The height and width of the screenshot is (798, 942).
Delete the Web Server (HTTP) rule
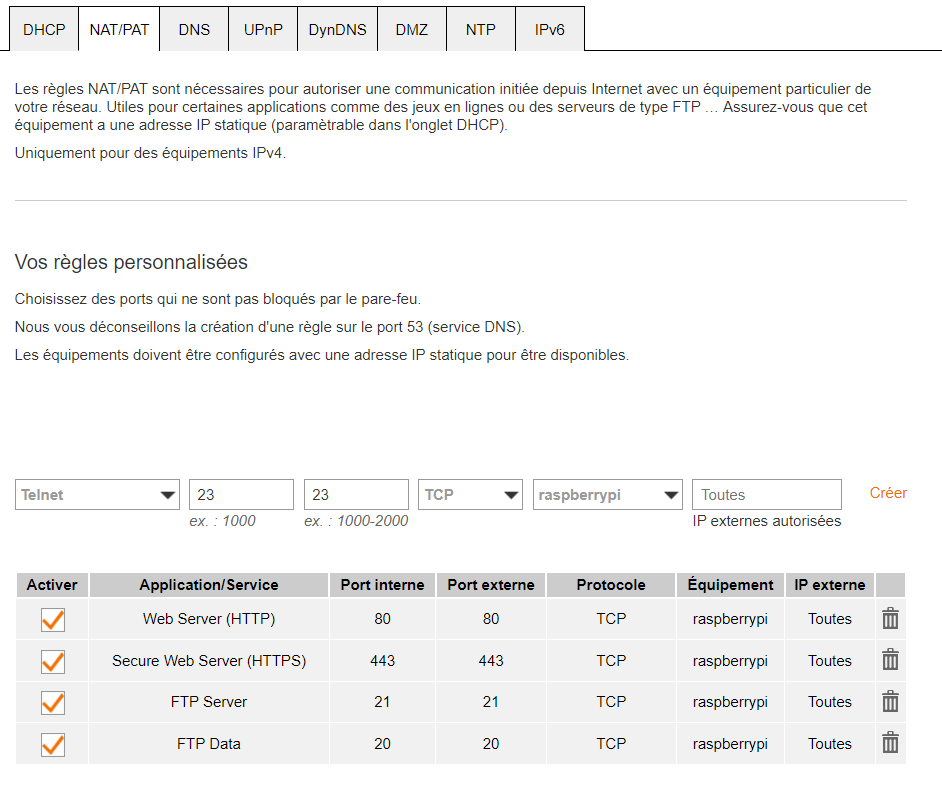click(890, 619)
